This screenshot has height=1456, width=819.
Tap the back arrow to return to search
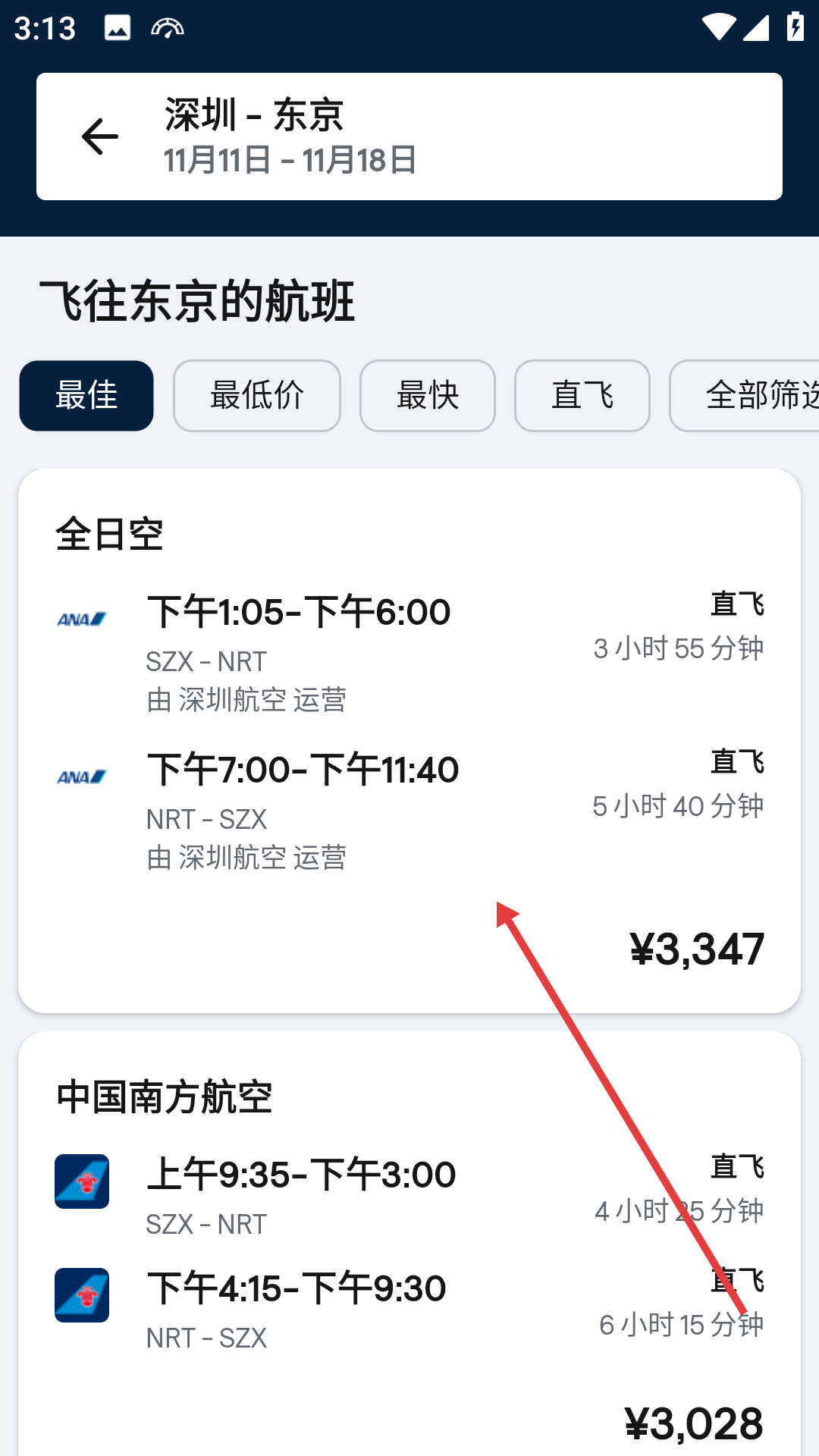tap(99, 135)
